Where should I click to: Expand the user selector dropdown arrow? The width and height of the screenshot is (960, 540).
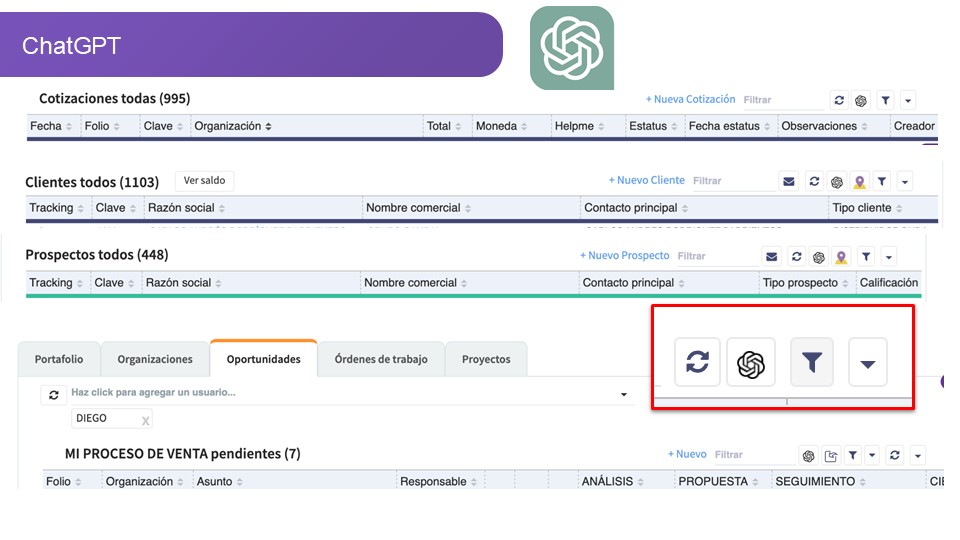[x=624, y=394]
